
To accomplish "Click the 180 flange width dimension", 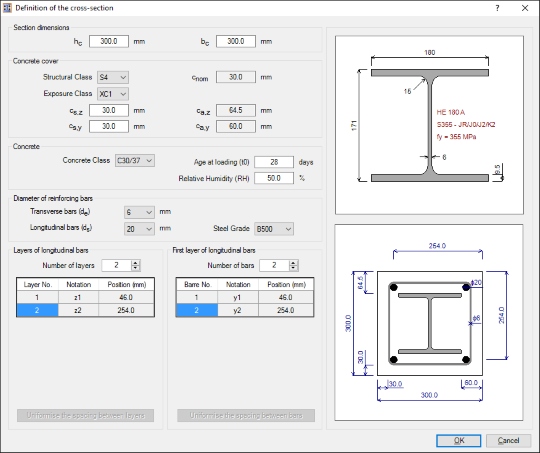I will pyautogui.click(x=429, y=52).
